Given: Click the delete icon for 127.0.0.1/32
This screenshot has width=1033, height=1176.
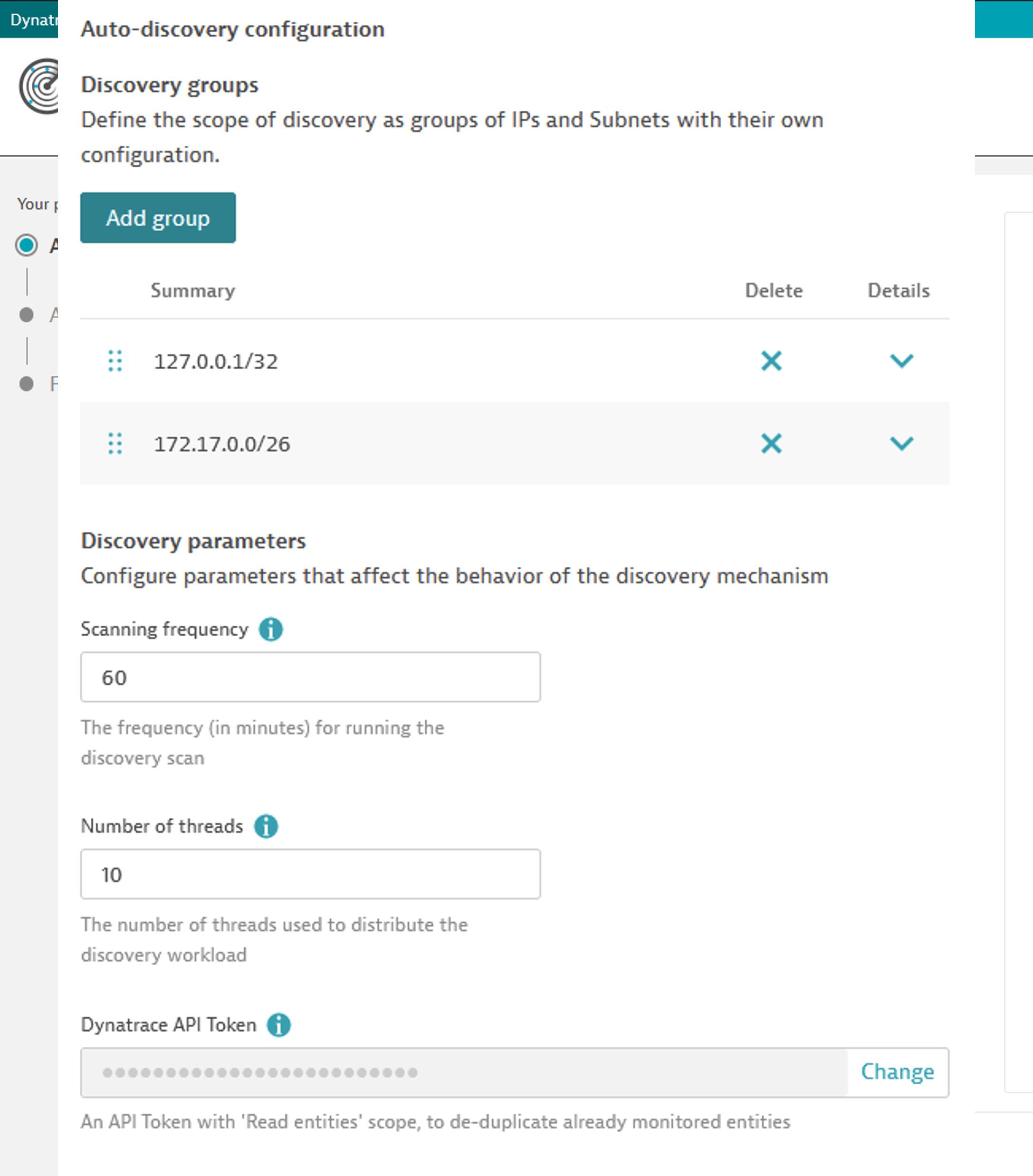Looking at the screenshot, I should coord(772,361).
